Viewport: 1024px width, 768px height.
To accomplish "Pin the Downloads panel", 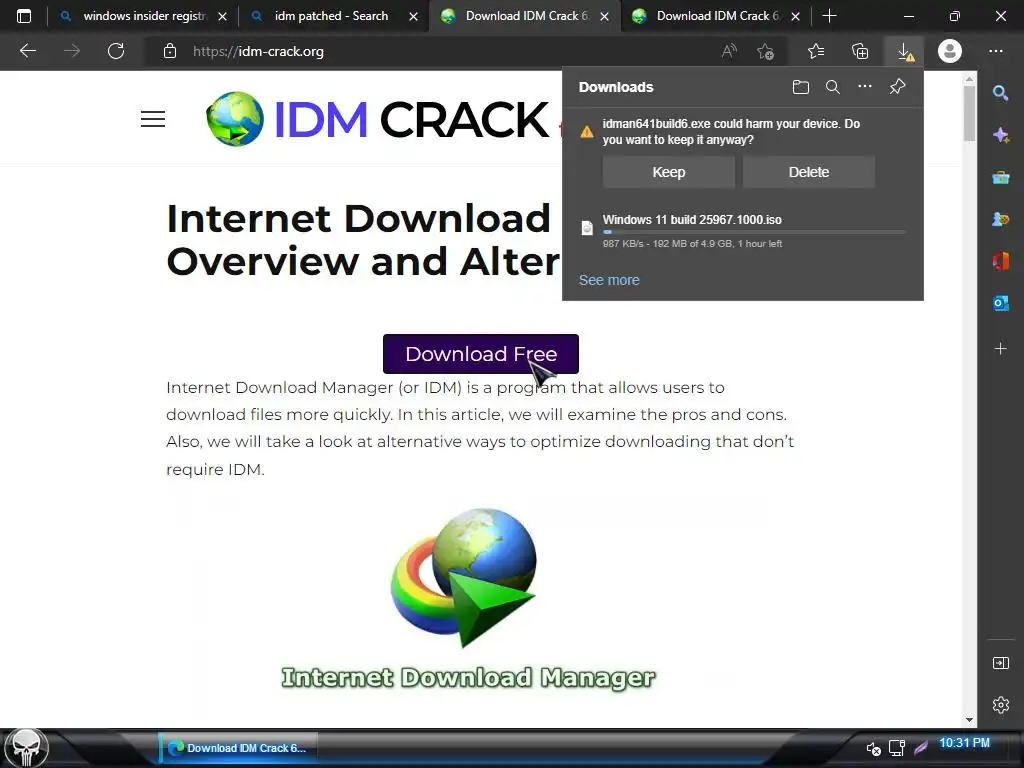I will pyautogui.click(x=897, y=87).
